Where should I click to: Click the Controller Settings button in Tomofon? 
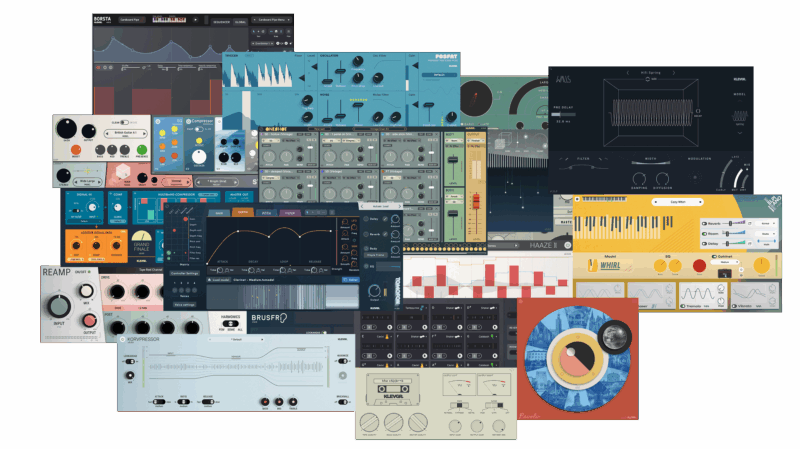click(185, 273)
